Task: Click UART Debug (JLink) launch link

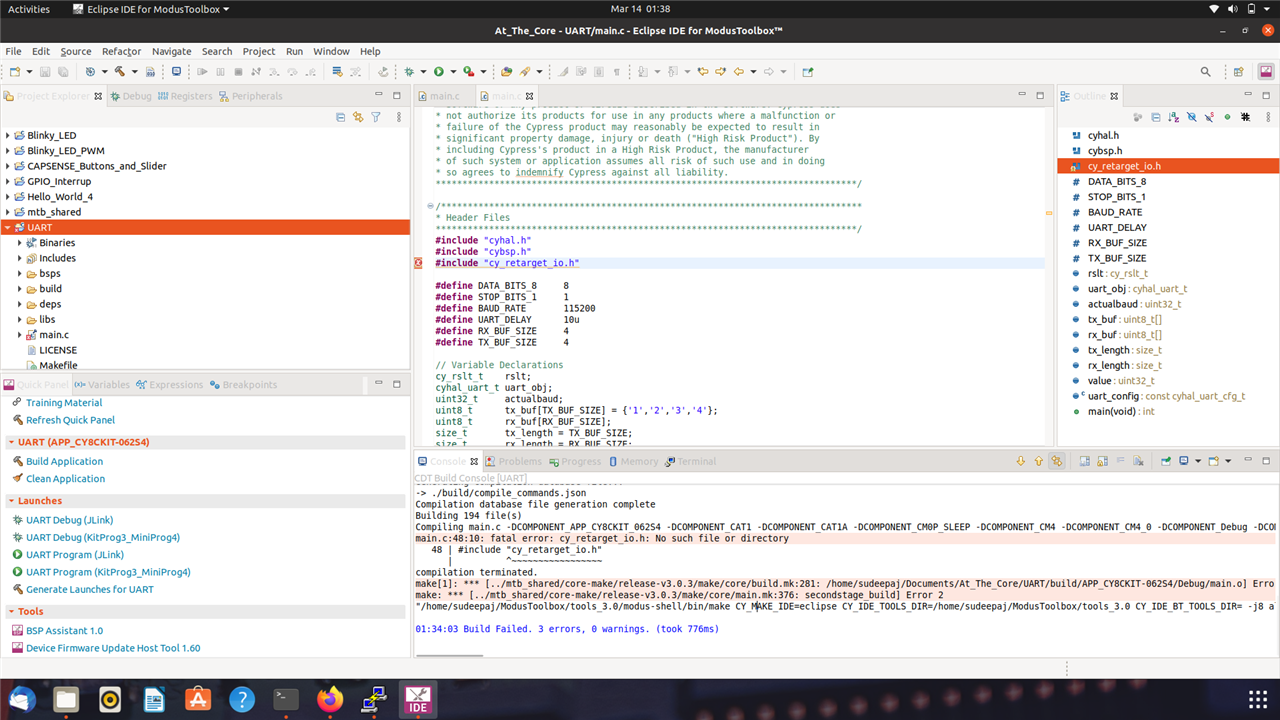Action: (x=68, y=520)
